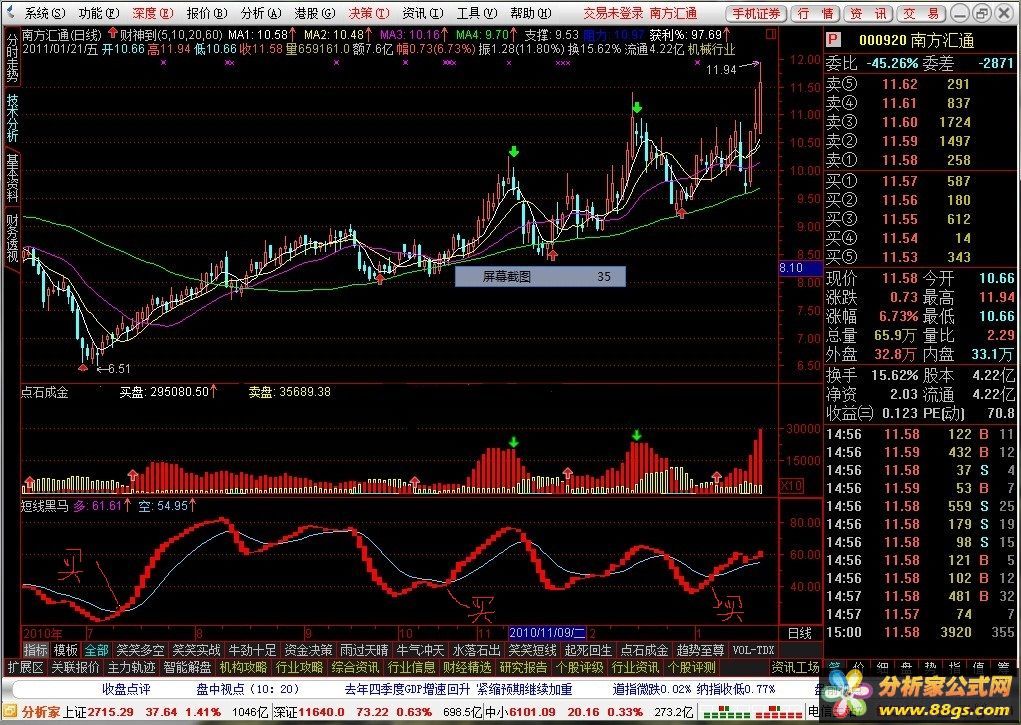Open the 扩展区 tab
Screen dimensions: 1021x725
click(x=25, y=668)
